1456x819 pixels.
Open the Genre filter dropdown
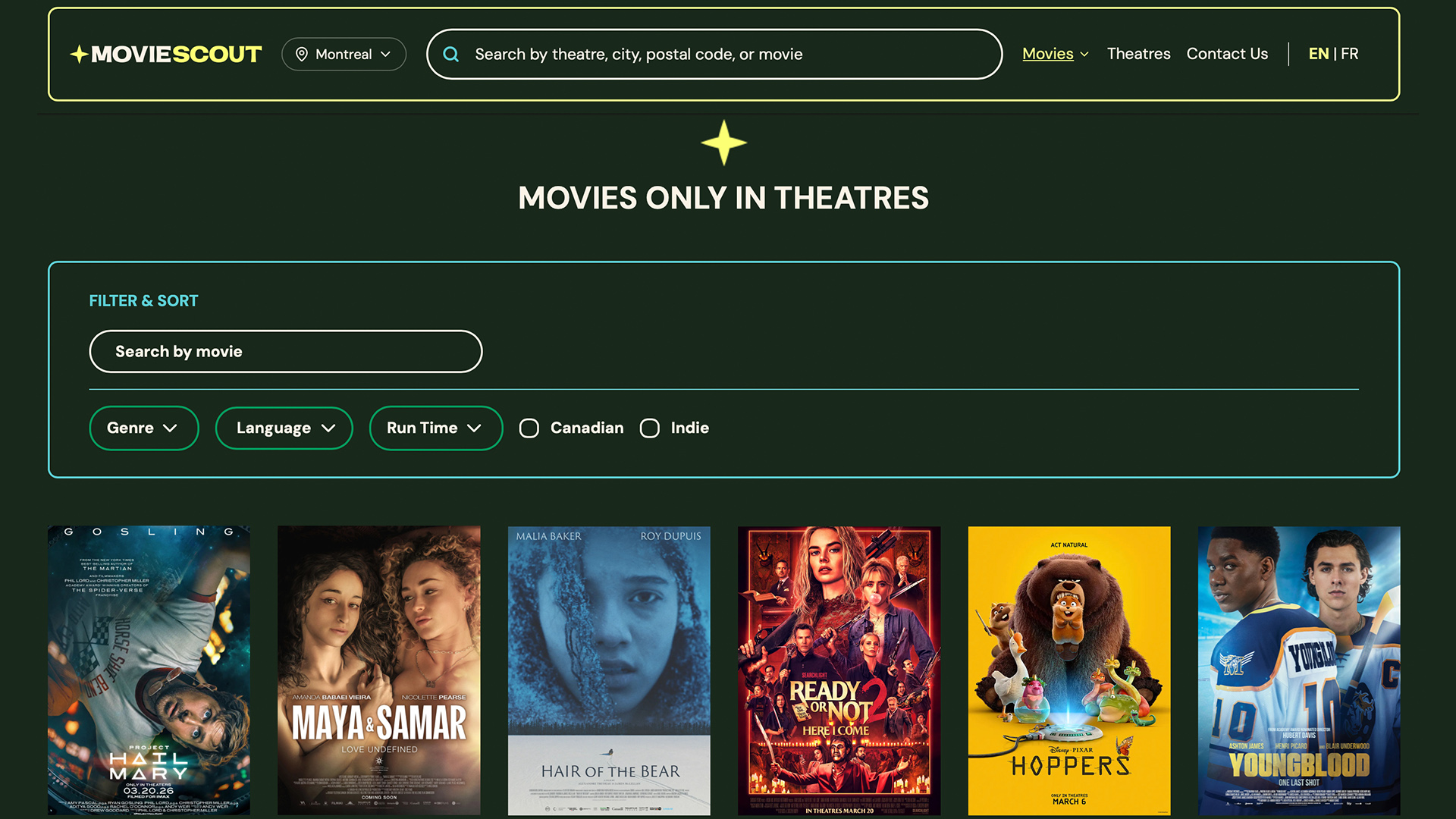[143, 428]
